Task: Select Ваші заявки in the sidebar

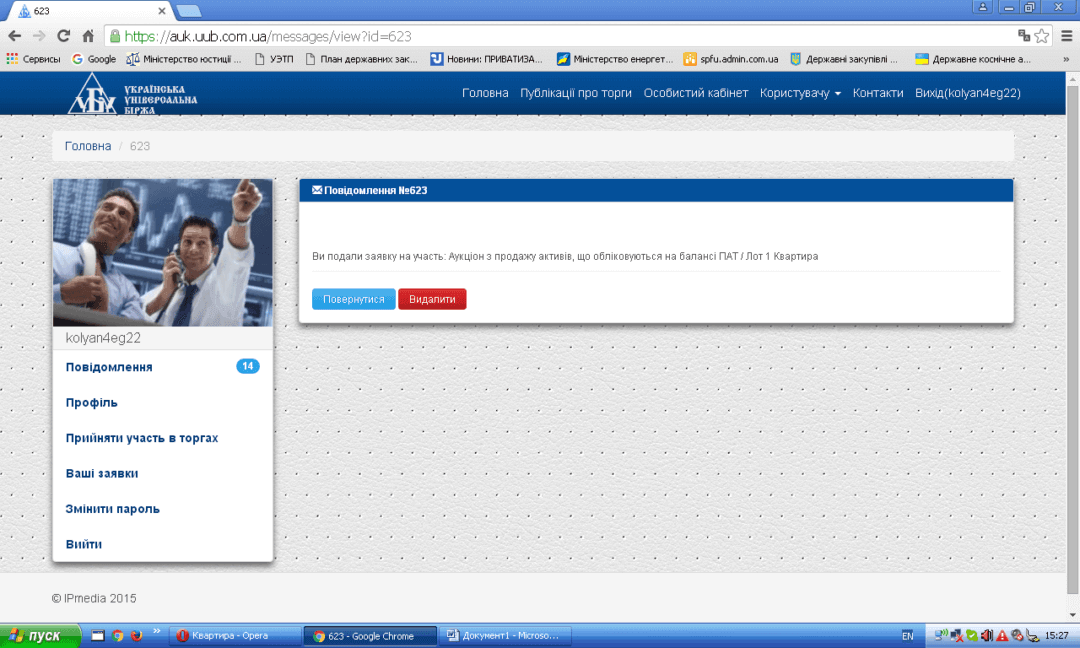Action: (102, 473)
